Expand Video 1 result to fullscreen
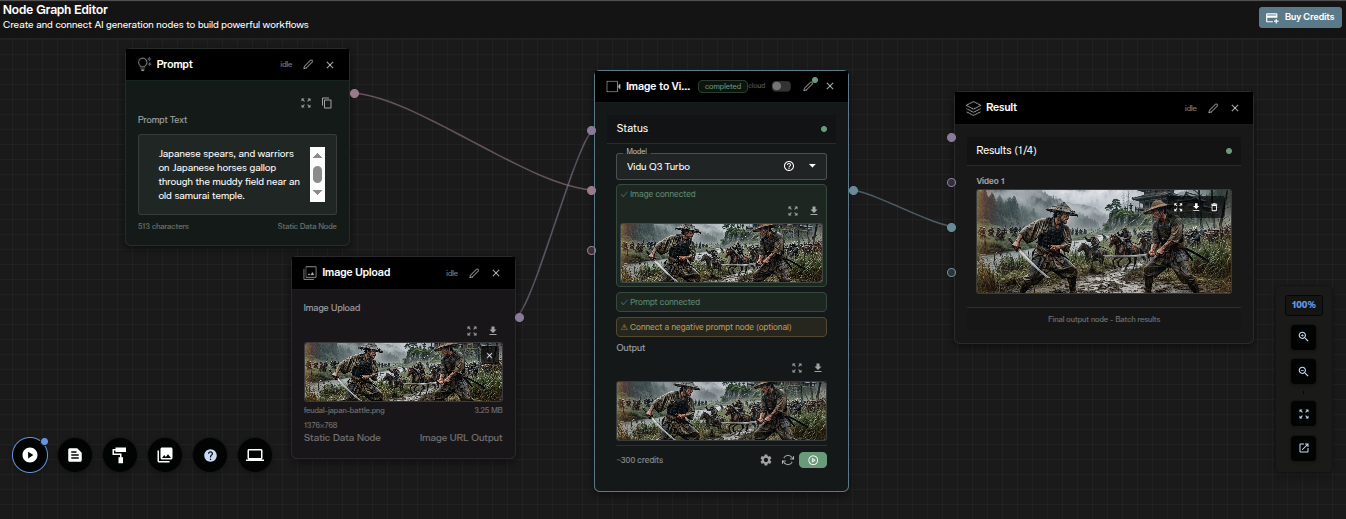 (1178, 207)
